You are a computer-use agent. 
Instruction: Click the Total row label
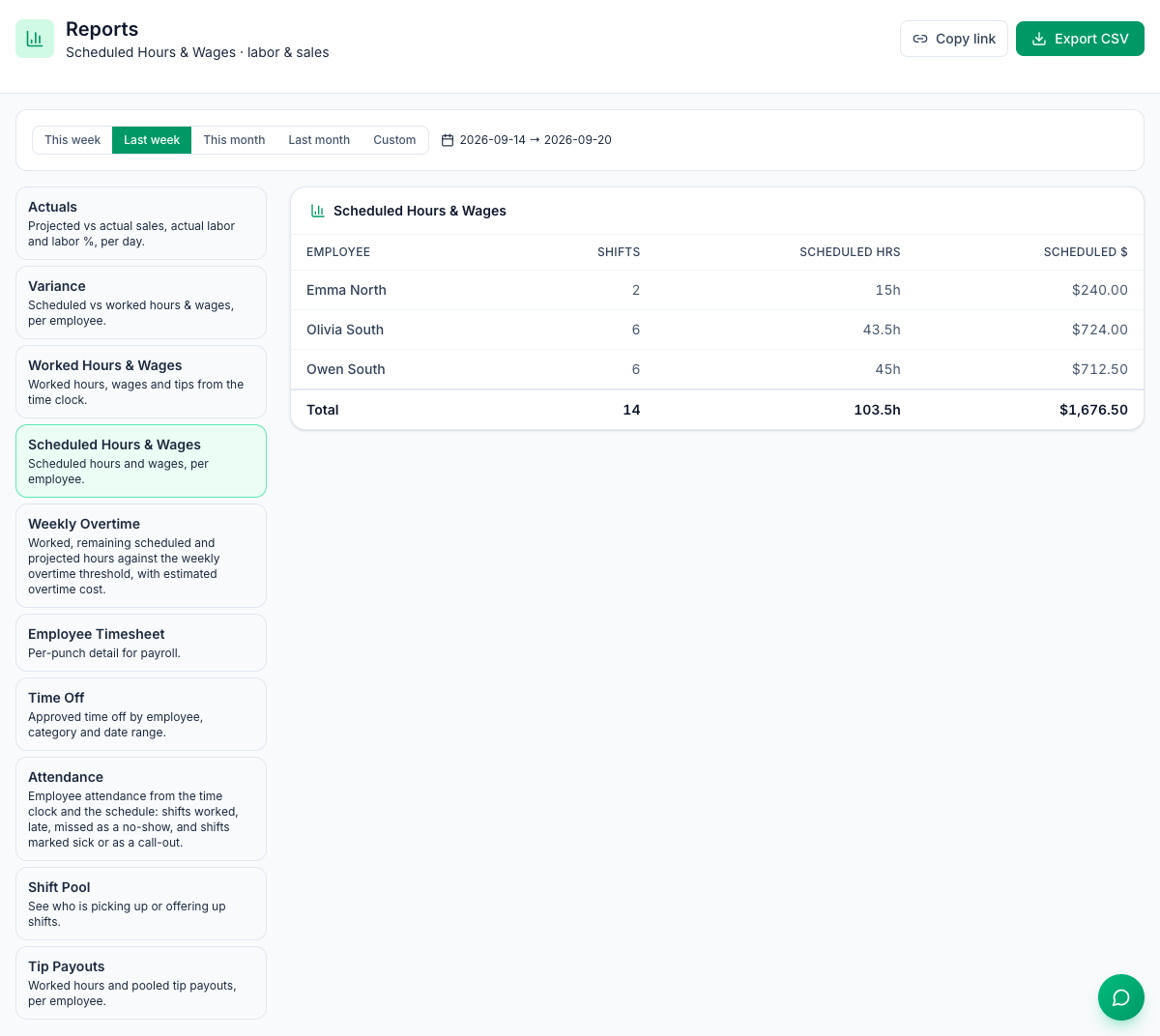pos(323,410)
